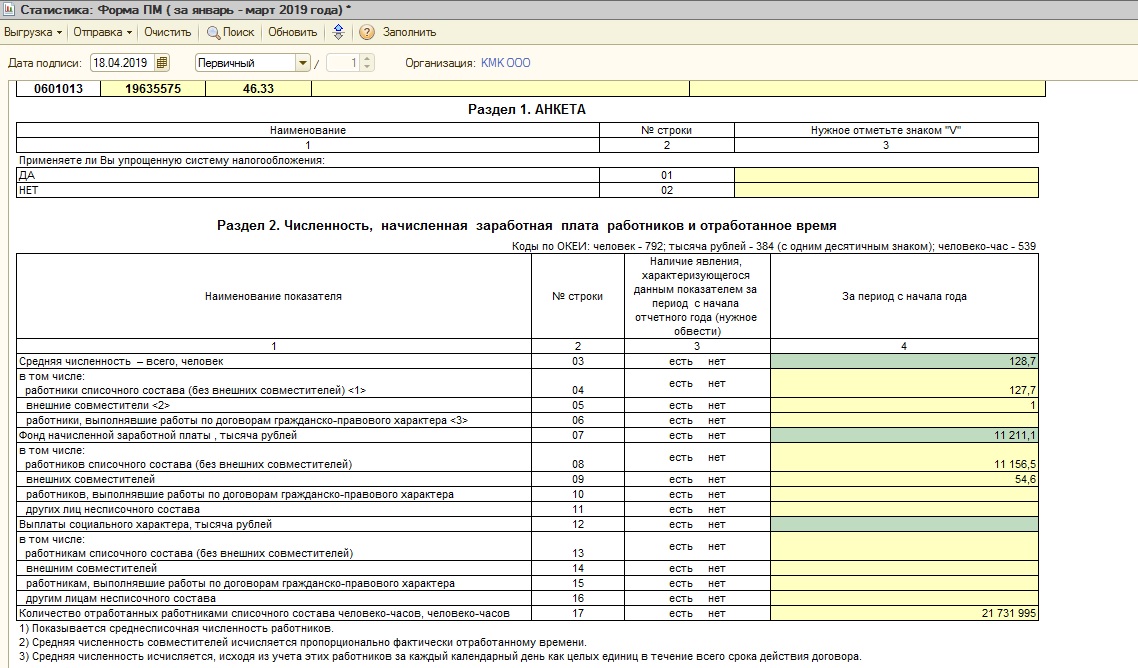Click the 'Раздел 1. АНКЕТА' heading
Image resolution: width=1138 pixels, height=668 pixels.
[x=527, y=110]
